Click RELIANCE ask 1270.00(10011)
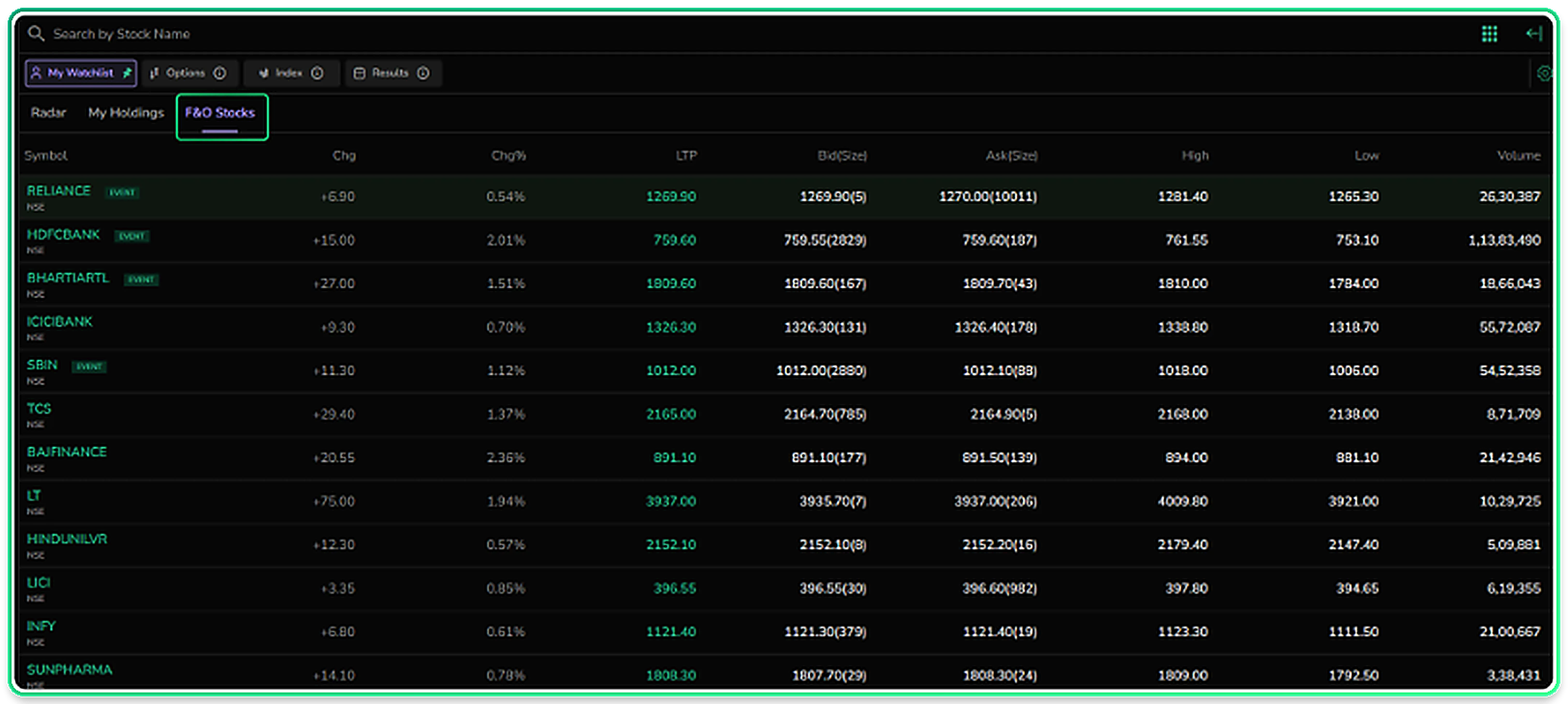 point(988,197)
